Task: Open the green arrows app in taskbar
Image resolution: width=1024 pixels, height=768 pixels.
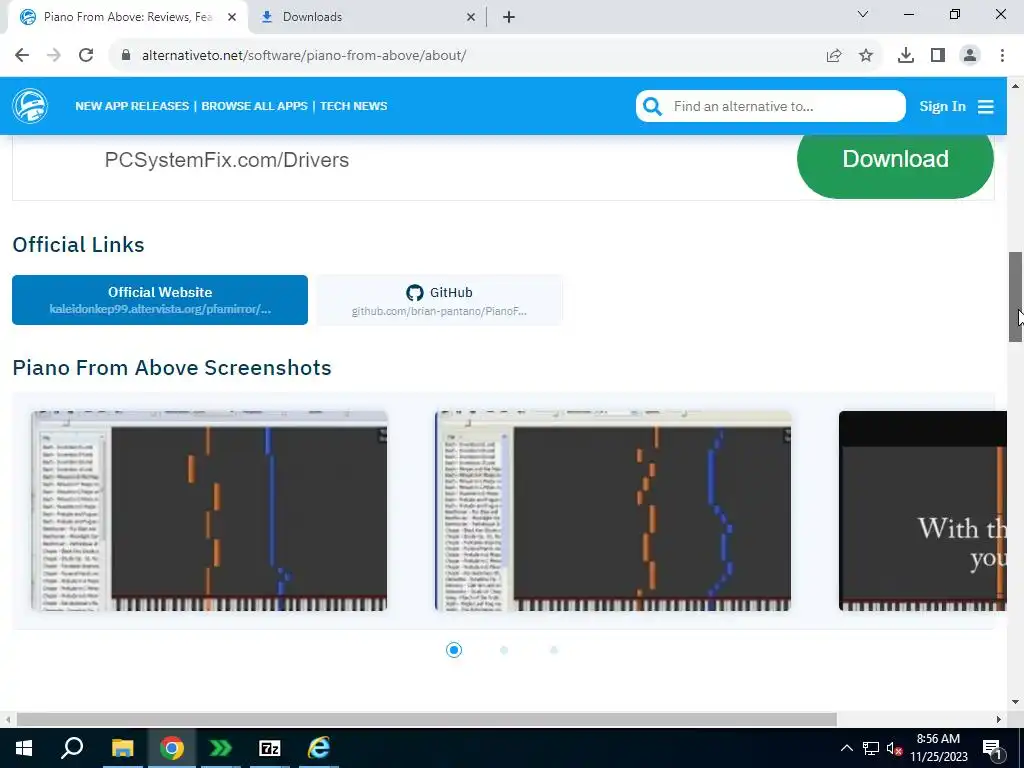Action: tap(221, 748)
